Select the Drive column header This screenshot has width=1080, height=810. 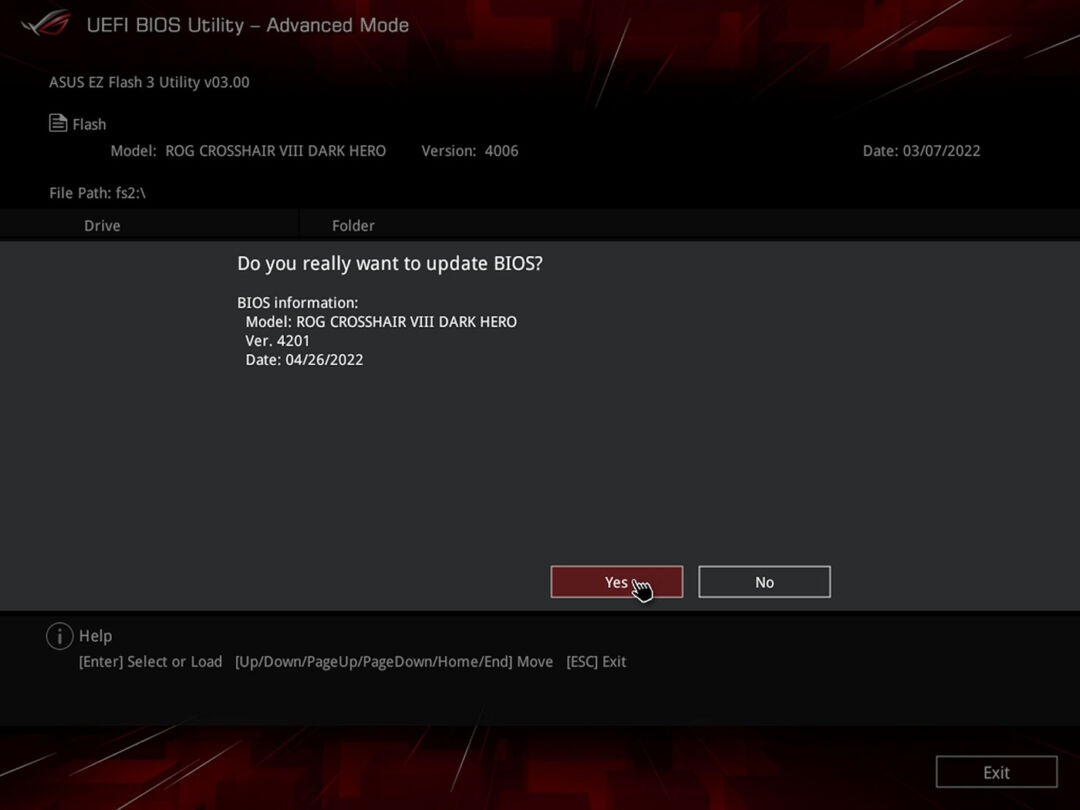(101, 225)
